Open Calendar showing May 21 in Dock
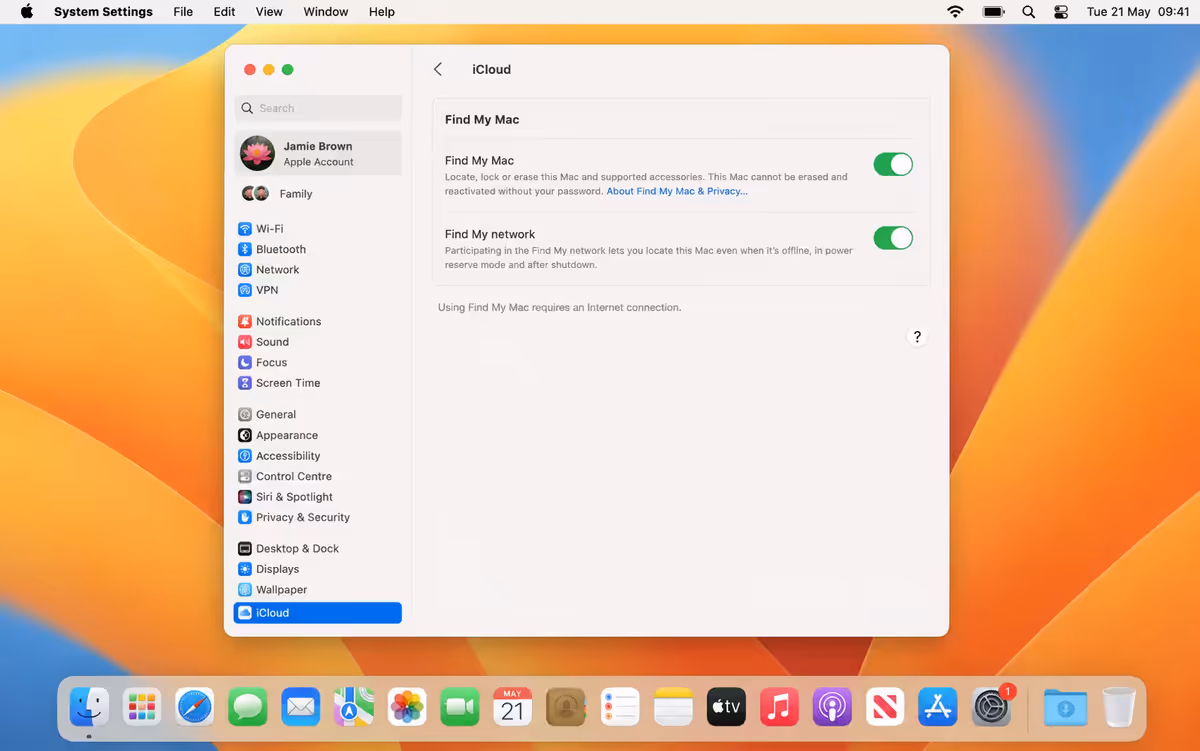Screen dimensions: 1200x751 [x=513, y=707]
